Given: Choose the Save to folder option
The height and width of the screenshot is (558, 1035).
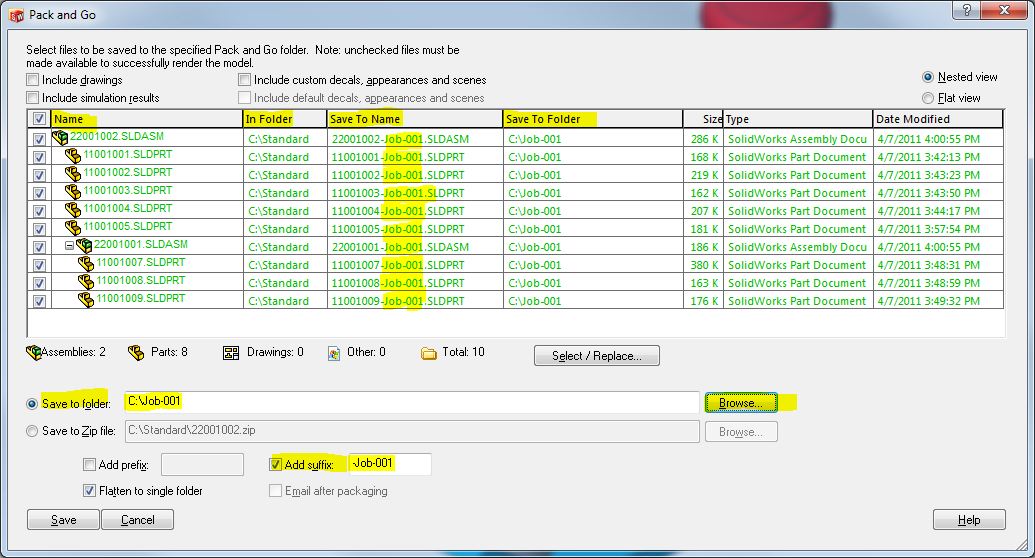Looking at the screenshot, I should (x=32, y=403).
